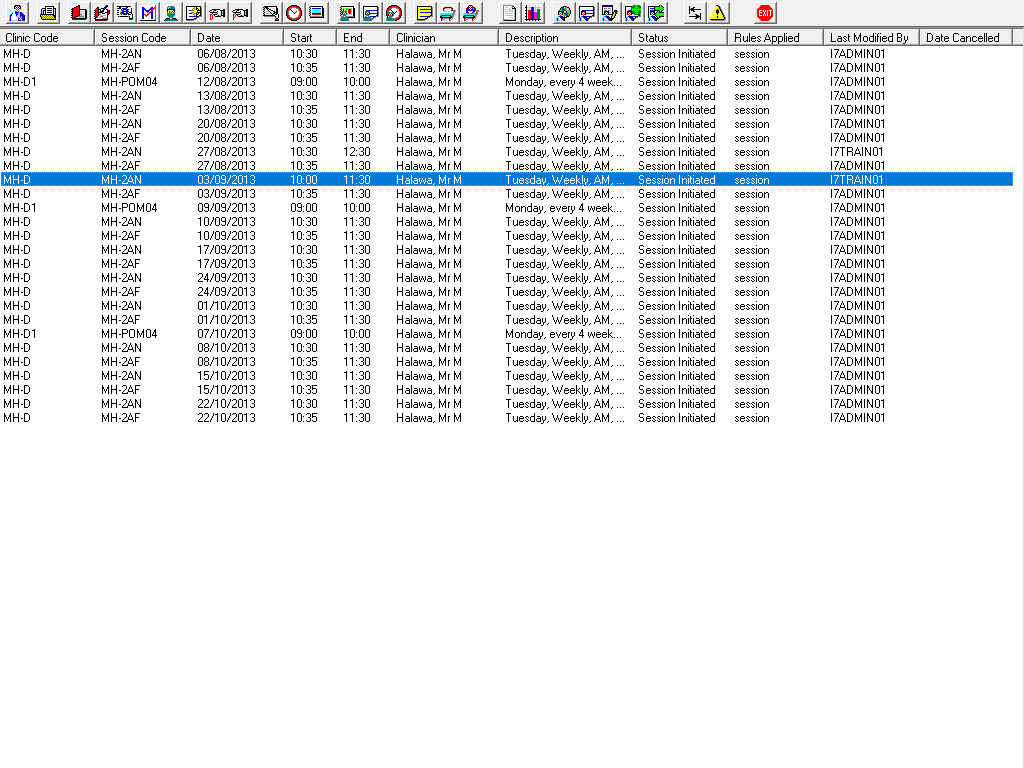This screenshot has height=768, width=1024.
Task: Select the MH-2AN row dated 24/09/2013
Action: click(507, 278)
